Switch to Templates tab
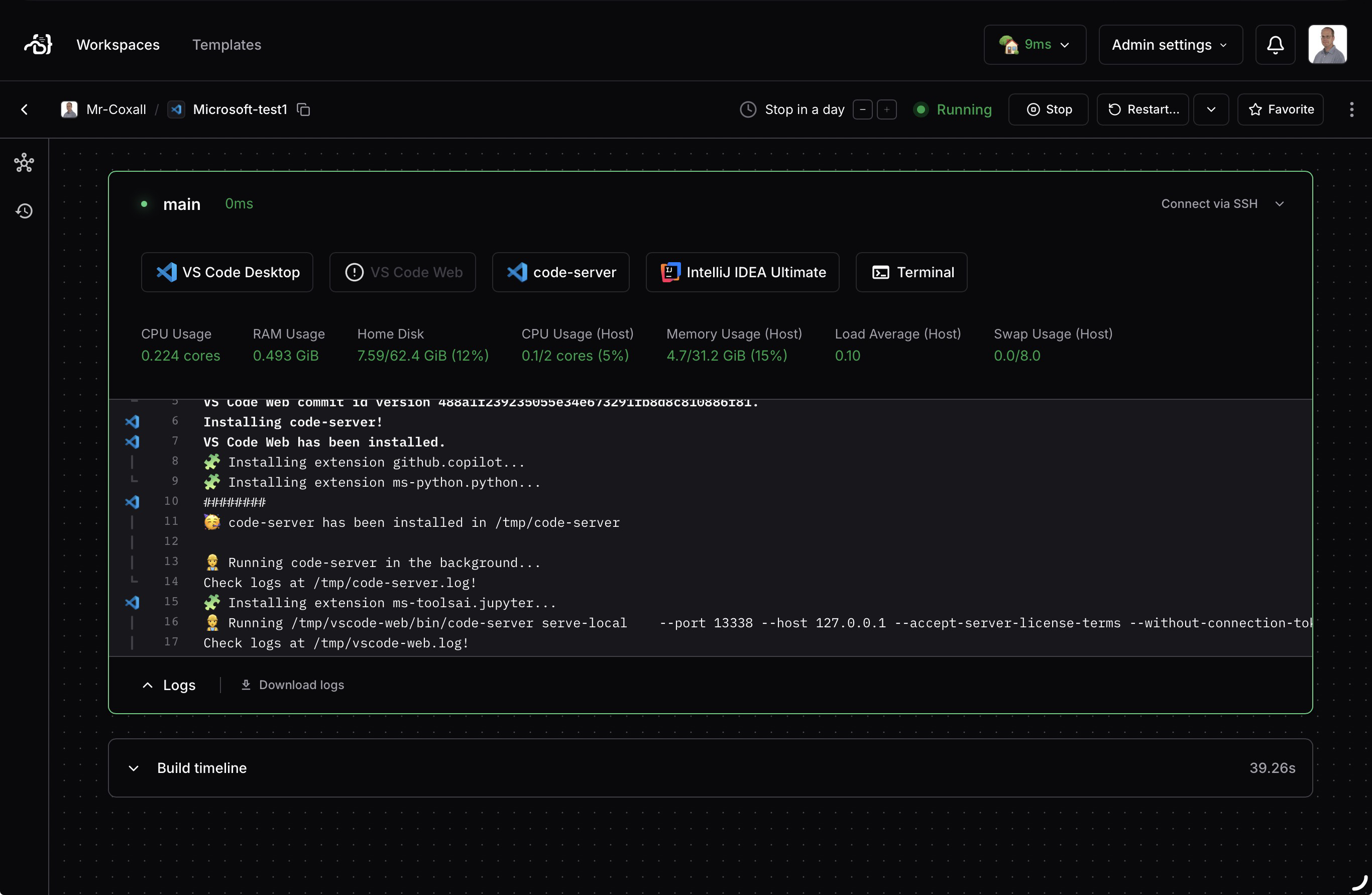 pyautogui.click(x=226, y=44)
